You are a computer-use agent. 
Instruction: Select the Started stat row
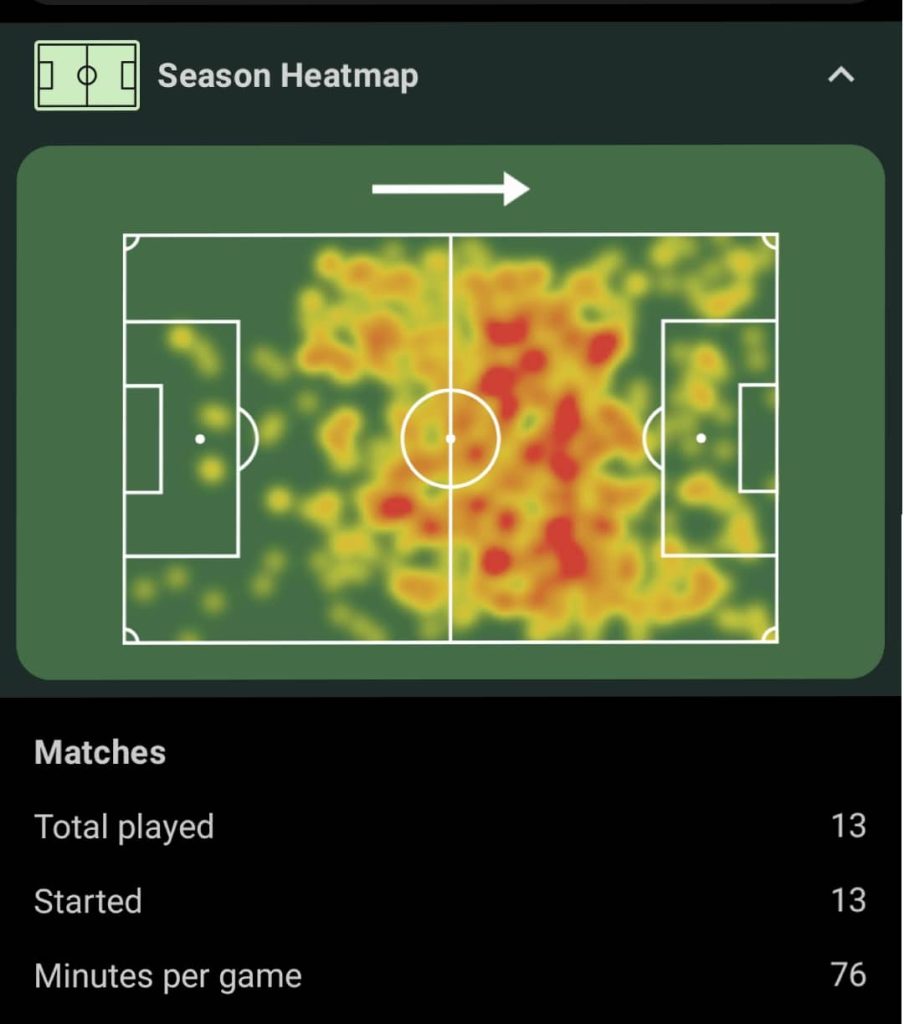click(x=451, y=901)
